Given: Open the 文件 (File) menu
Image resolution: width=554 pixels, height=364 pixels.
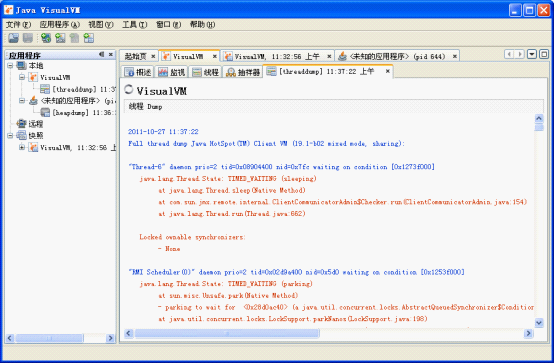Looking at the screenshot, I should (x=18, y=24).
